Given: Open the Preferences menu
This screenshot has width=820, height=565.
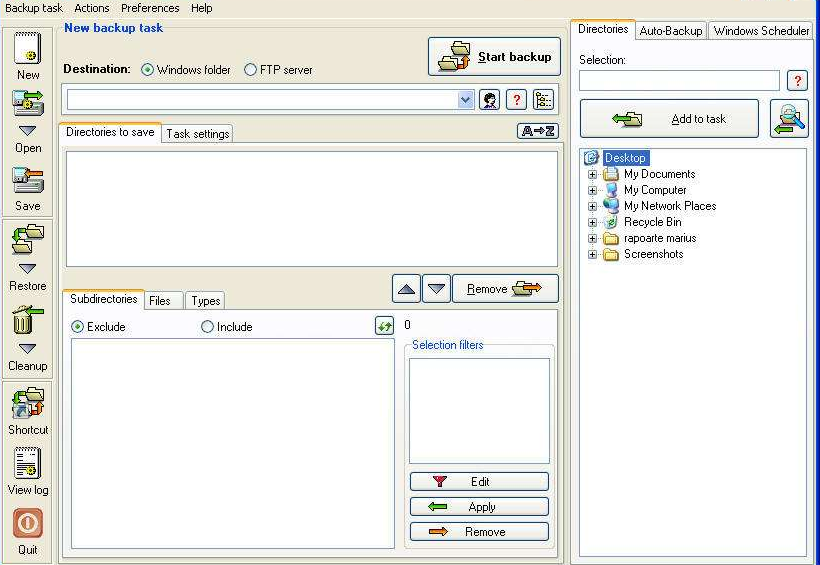Looking at the screenshot, I should tap(150, 8).
